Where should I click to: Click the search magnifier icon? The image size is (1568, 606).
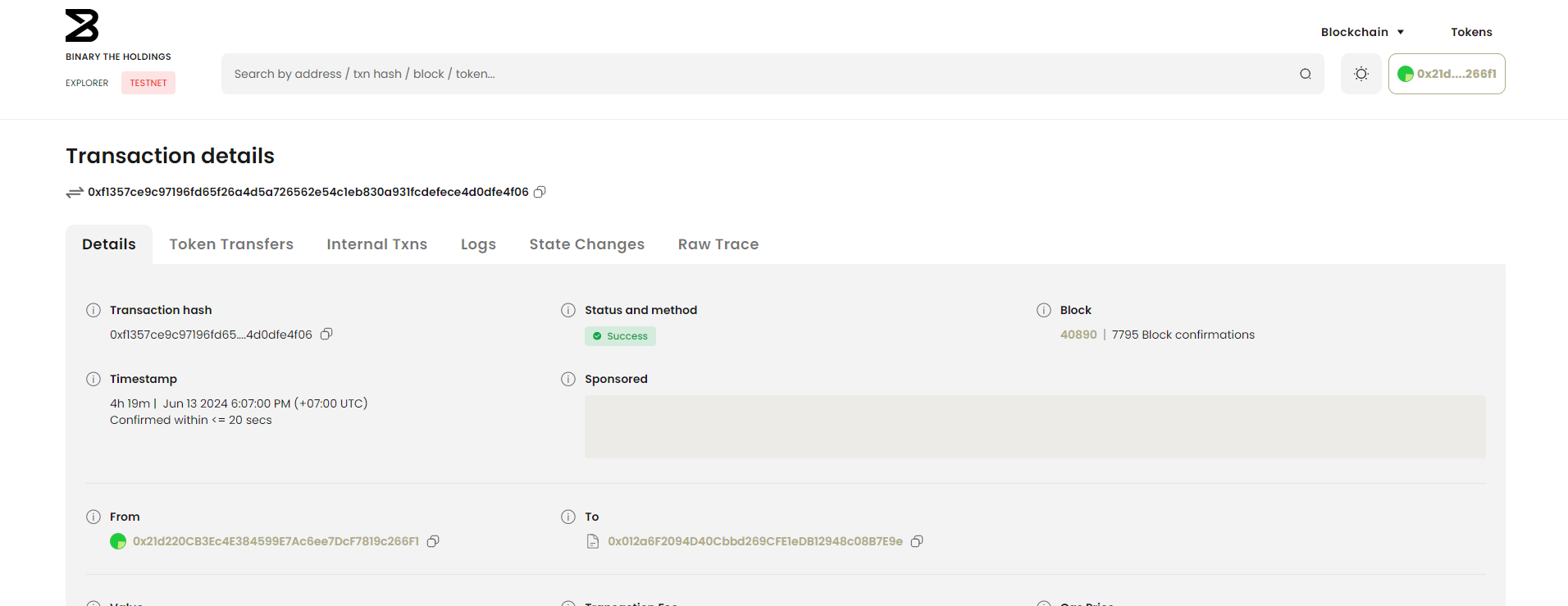click(x=1305, y=74)
